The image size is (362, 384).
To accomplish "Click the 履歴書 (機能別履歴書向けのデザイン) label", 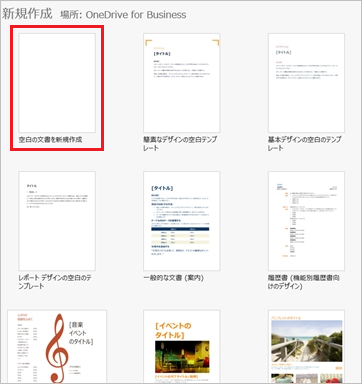I will 304,282.
